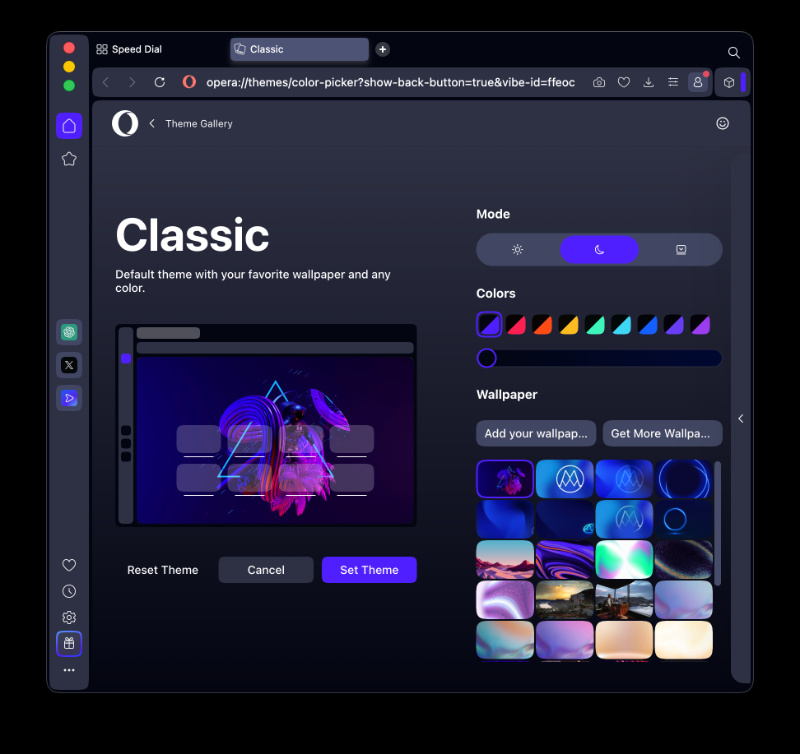Switch to the Speed Dial tab
This screenshot has width=800, height=754.
click(x=129, y=49)
